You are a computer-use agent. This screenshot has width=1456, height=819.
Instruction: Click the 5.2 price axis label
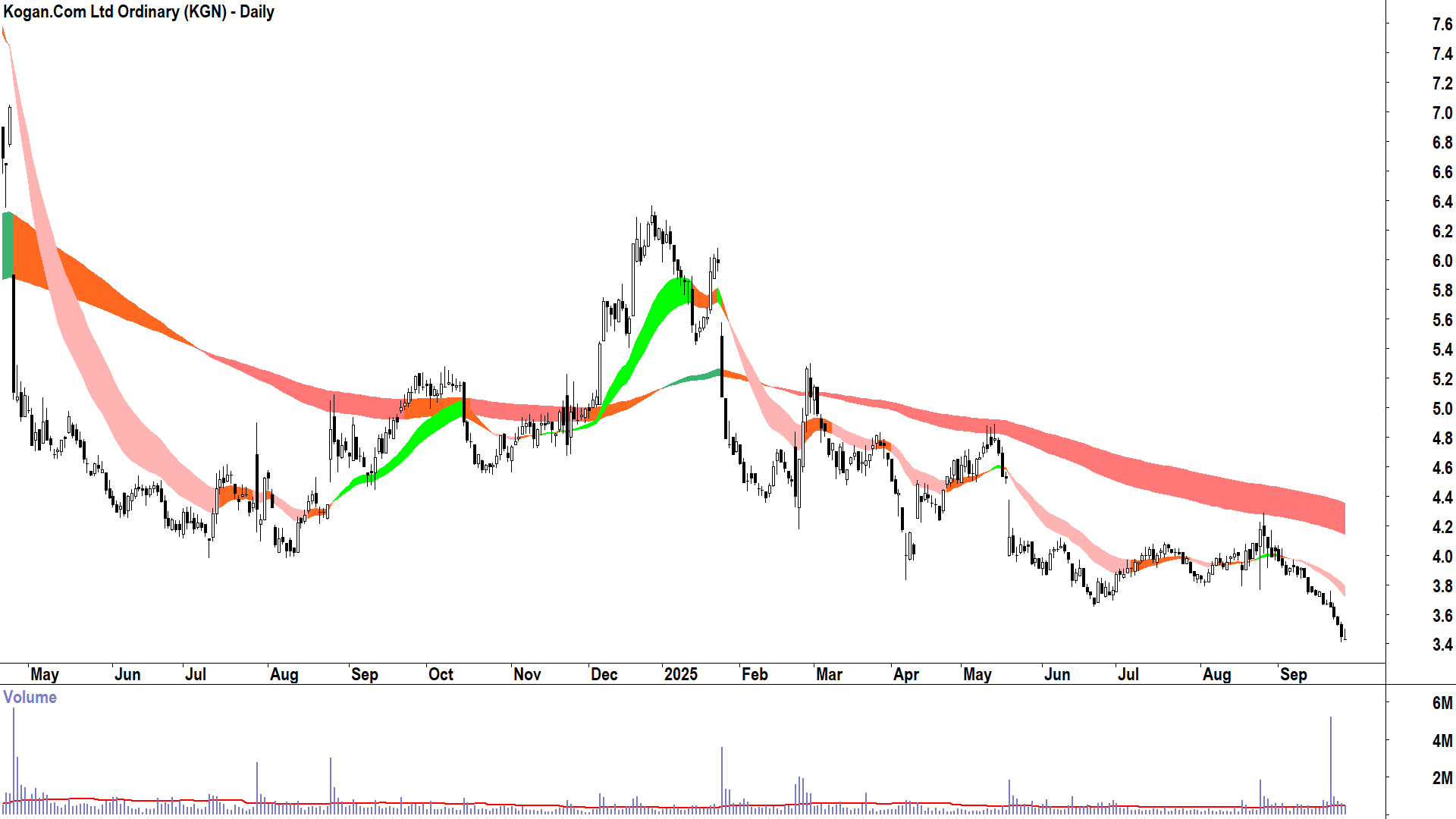coord(1442,379)
